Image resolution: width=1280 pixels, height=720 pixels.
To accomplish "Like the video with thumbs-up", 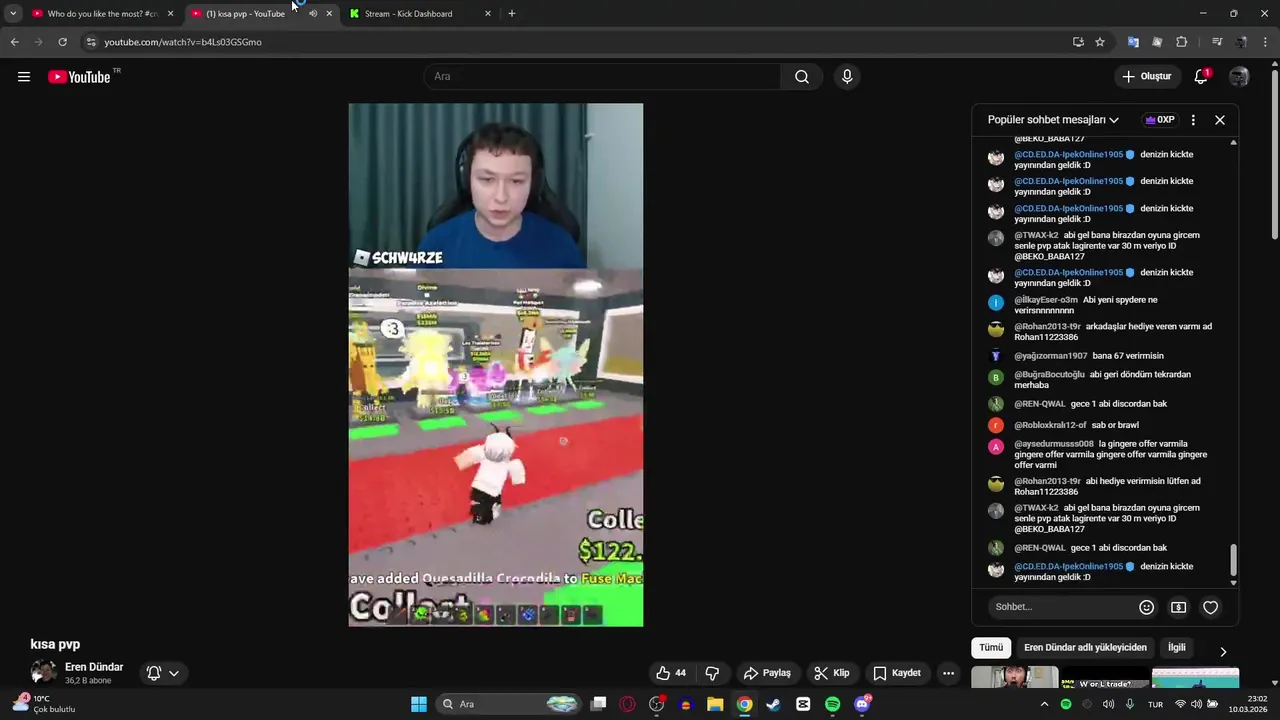I will pyautogui.click(x=671, y=673).
